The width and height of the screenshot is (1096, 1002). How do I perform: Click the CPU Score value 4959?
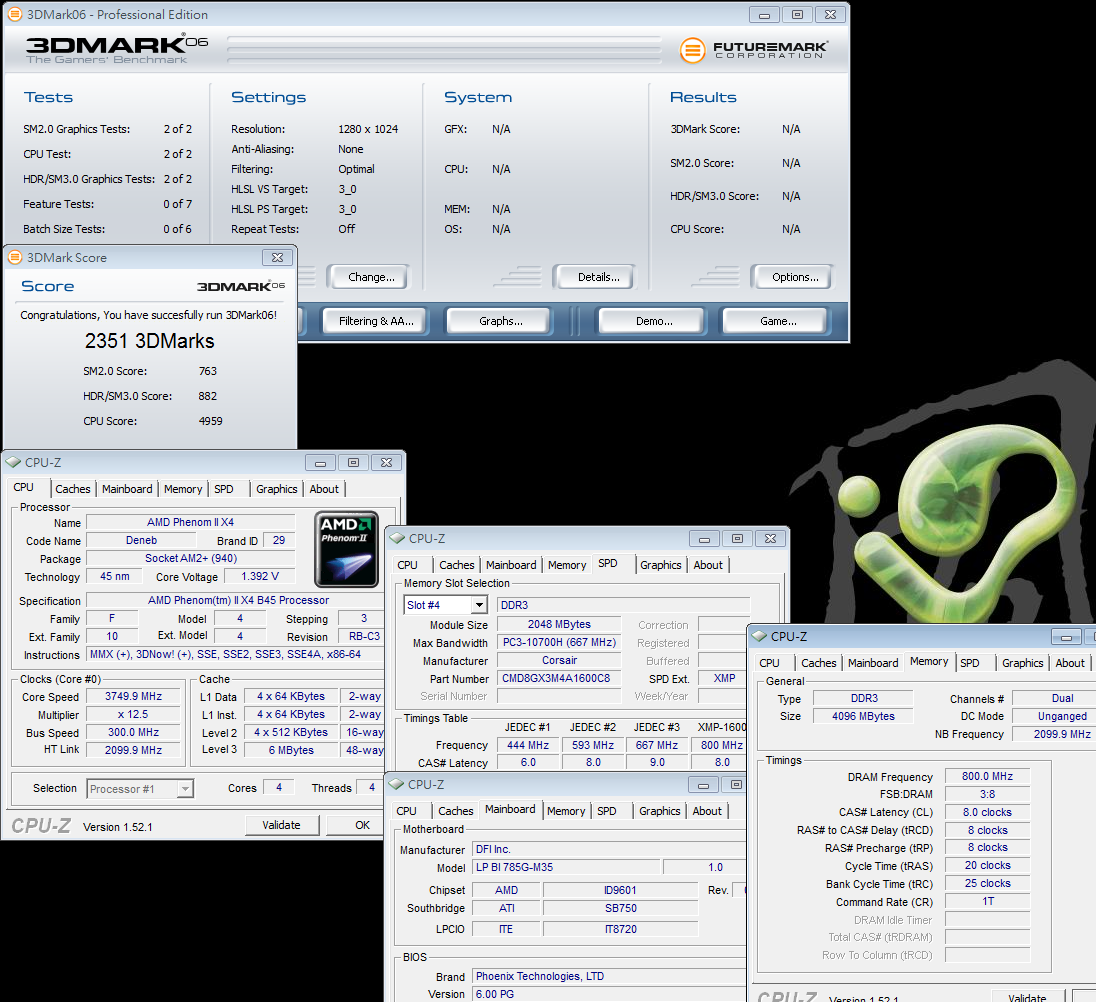(x=210, y=421)
